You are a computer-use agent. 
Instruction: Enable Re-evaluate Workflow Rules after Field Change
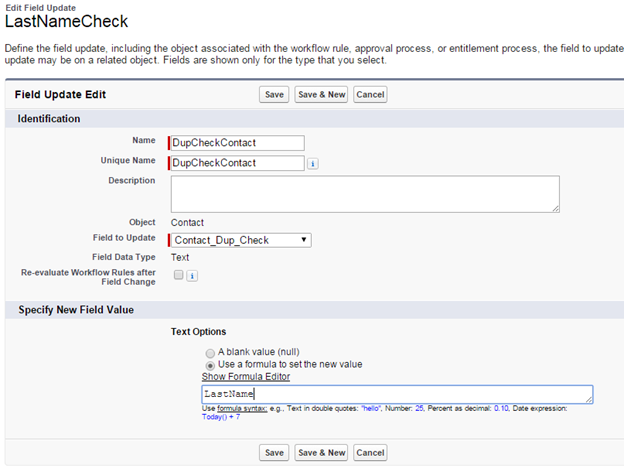click(x=179, y=275)
